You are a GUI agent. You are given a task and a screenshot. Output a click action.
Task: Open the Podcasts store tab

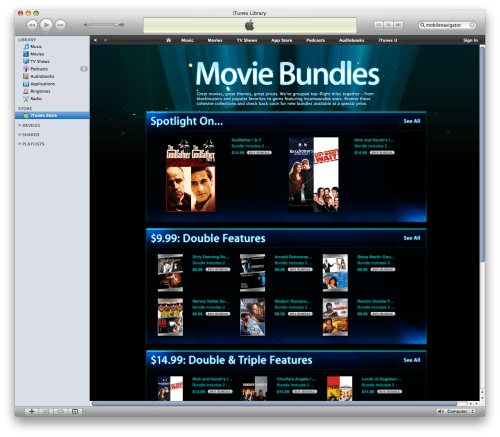315,40
